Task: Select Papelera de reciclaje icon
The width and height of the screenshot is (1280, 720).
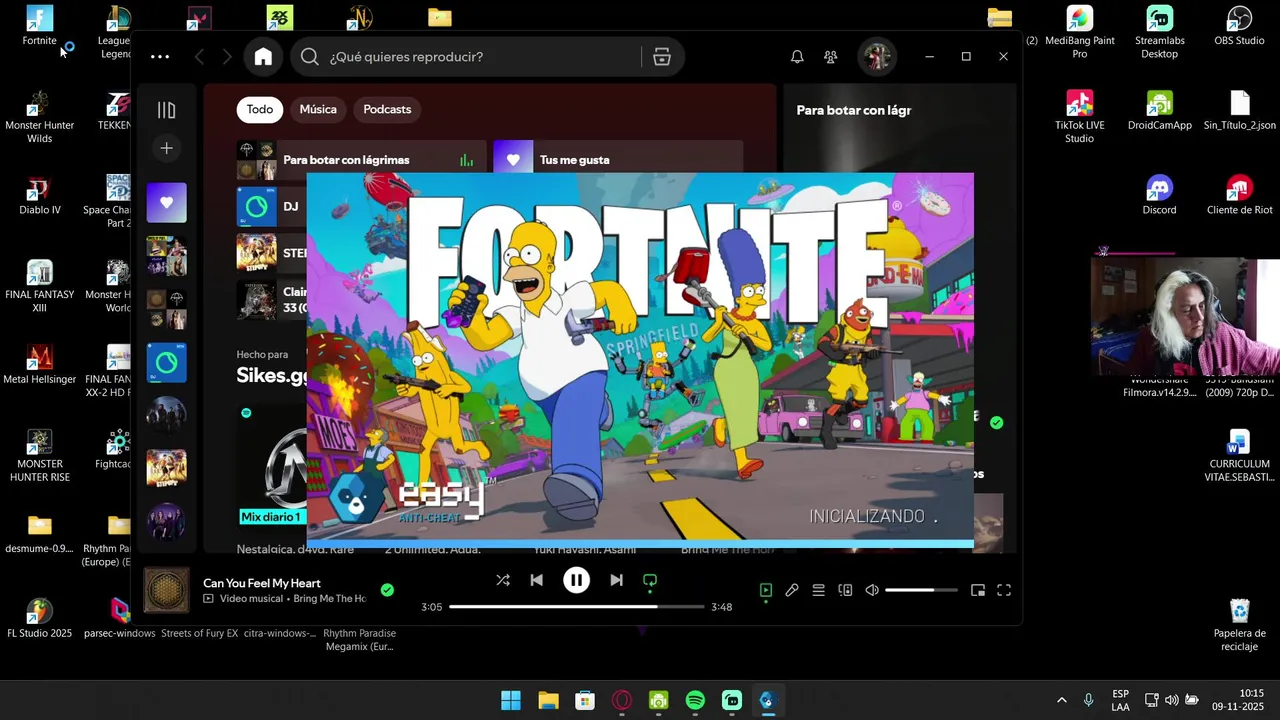Action: click(x=1239, y=626)
